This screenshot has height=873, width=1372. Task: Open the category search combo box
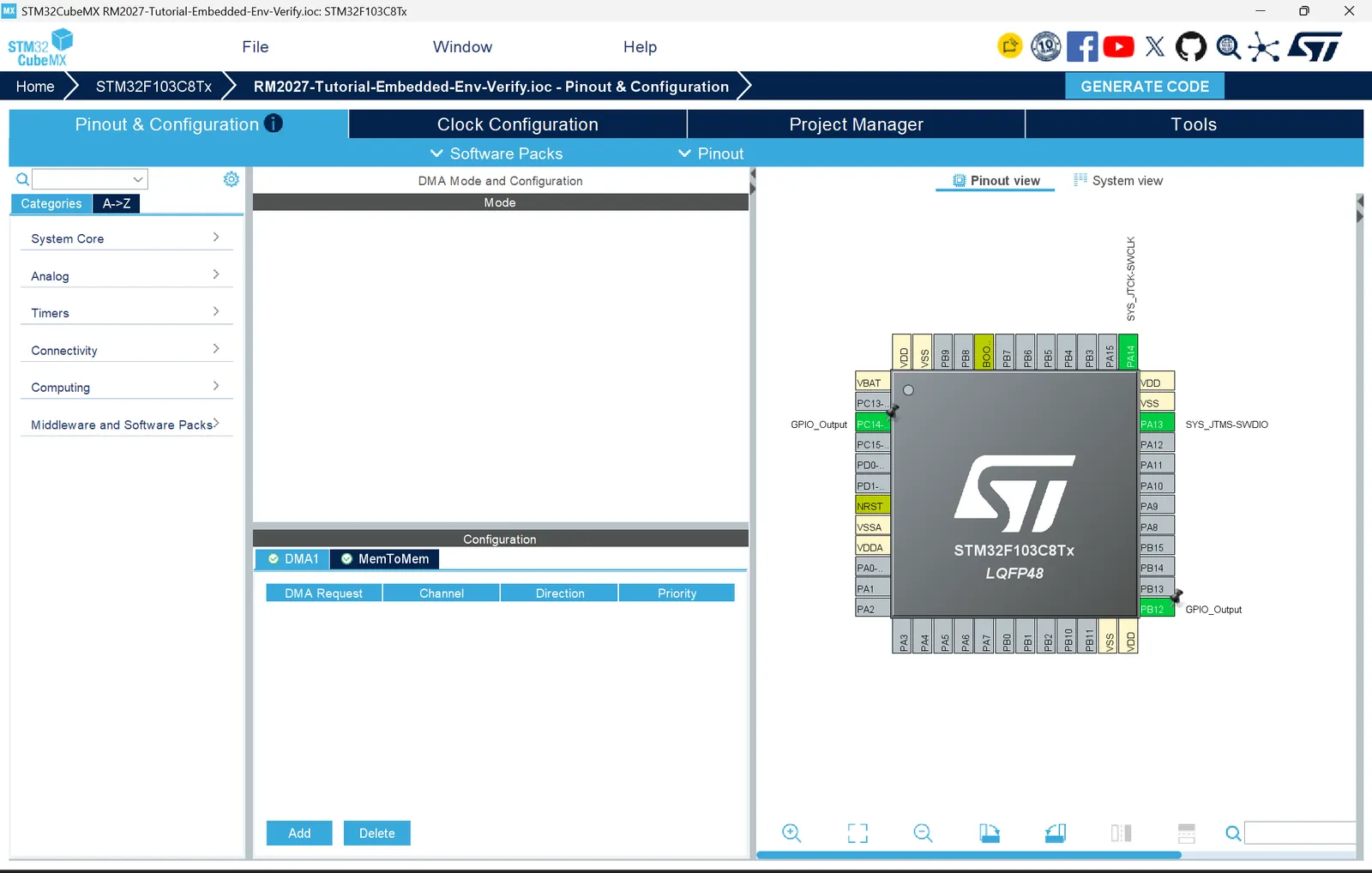click(x=90, y=179)
